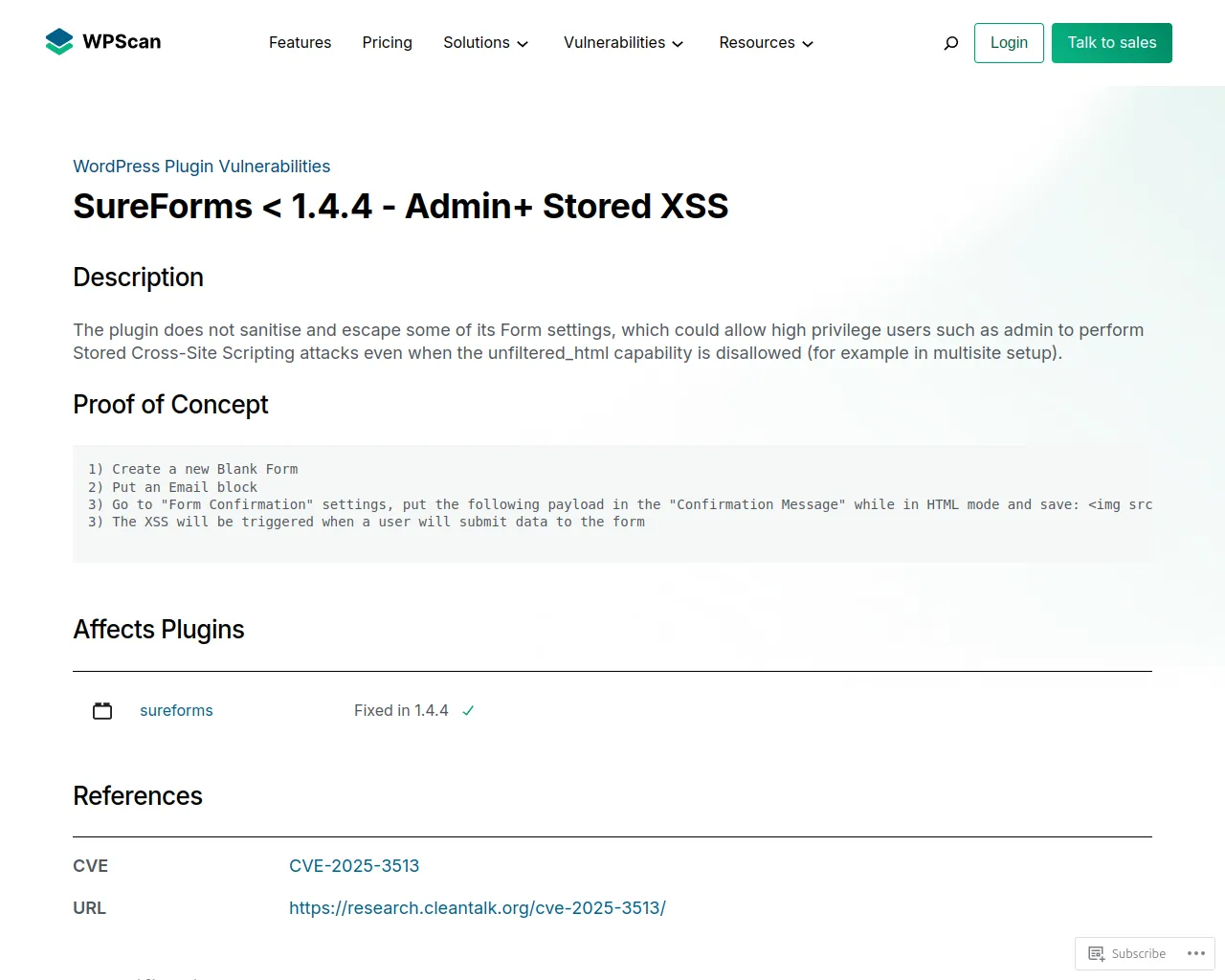Screen dimensions: 1225x980
Task: Open the search magnifier icon
Action: (x=950, y=43)
